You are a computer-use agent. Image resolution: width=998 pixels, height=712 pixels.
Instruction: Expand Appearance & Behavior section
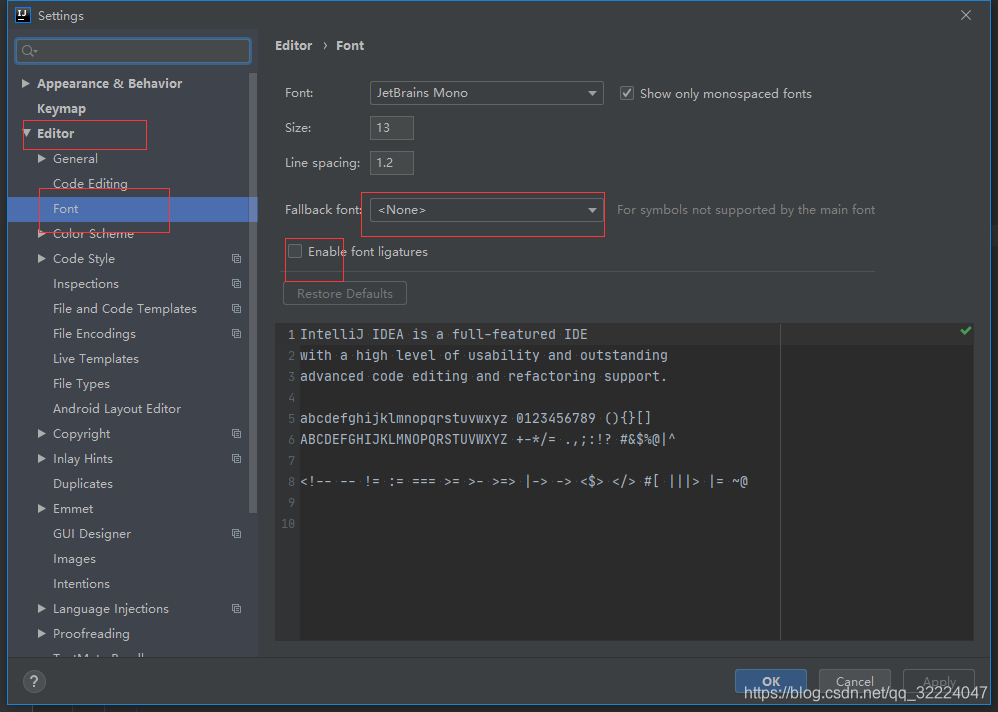tap(25, 83)
